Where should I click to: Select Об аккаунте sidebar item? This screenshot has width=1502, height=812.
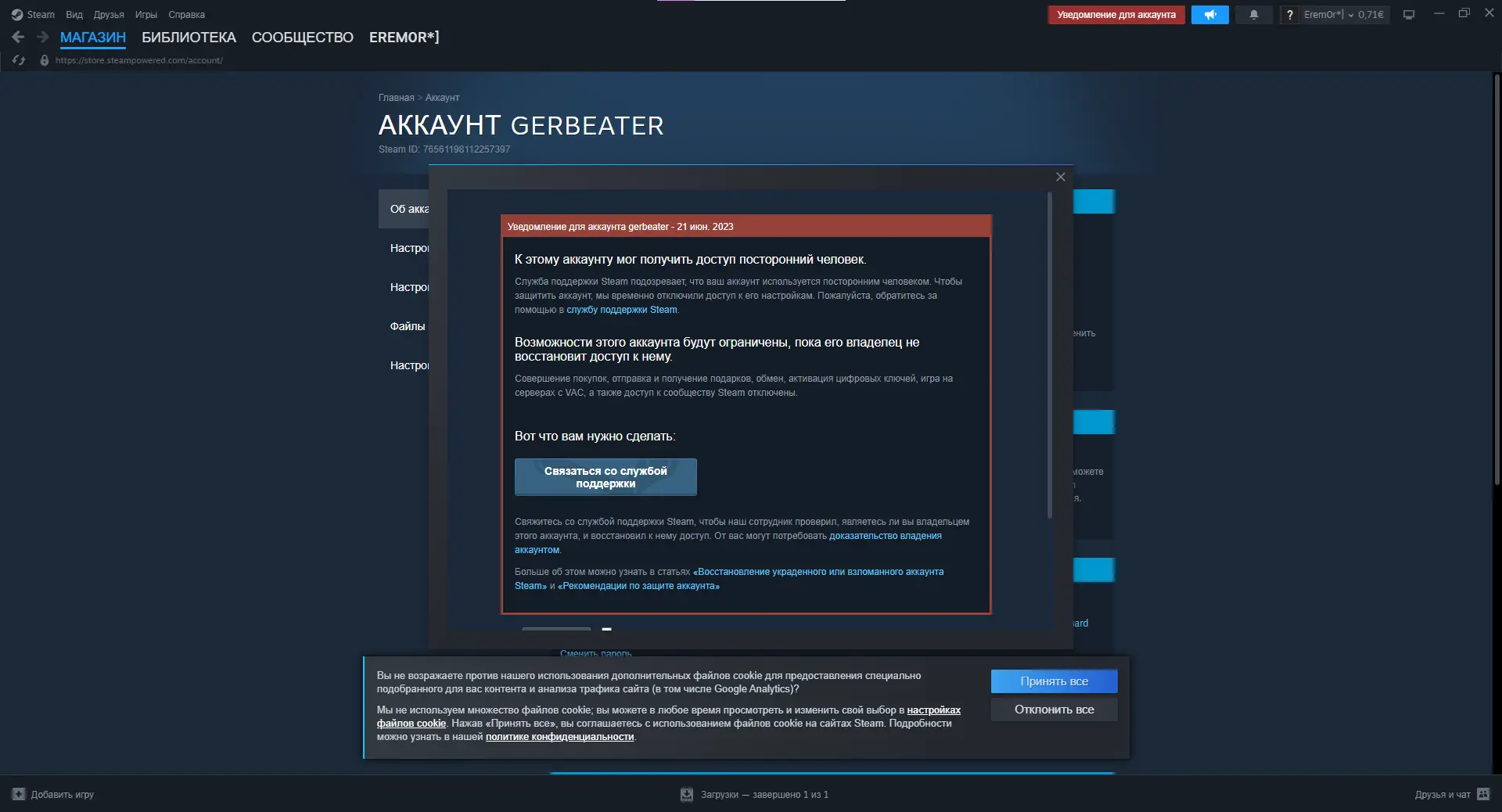coord(404,209)
